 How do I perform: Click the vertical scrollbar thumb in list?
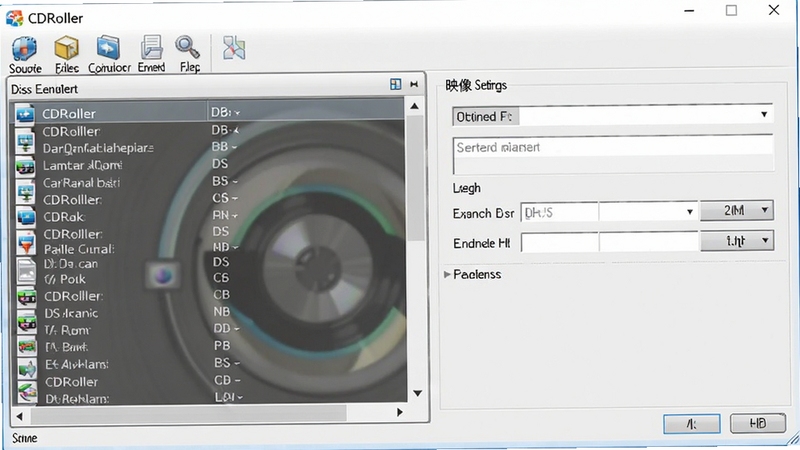coord(416,178)
